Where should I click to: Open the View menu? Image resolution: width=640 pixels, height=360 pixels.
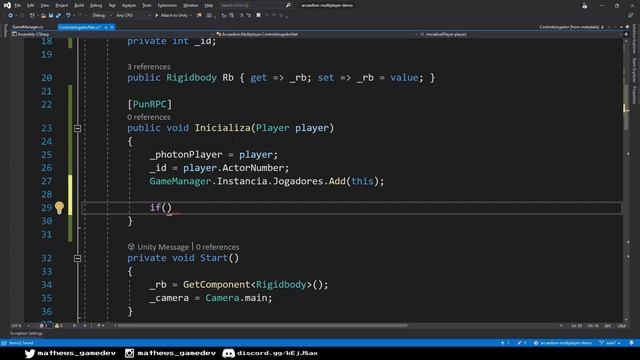pos(45,5)
